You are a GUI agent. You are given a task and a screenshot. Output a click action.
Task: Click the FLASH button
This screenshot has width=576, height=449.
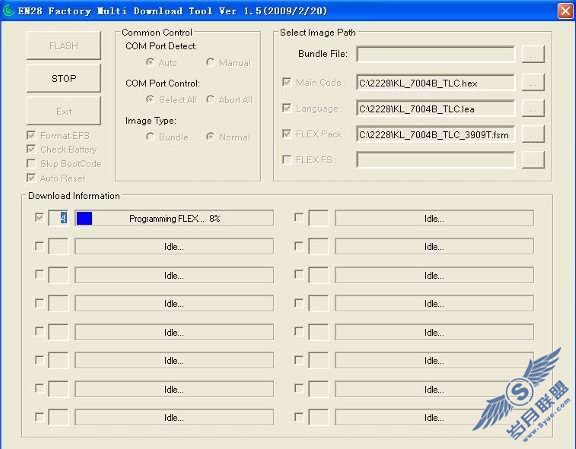click(x=63, y=46)
